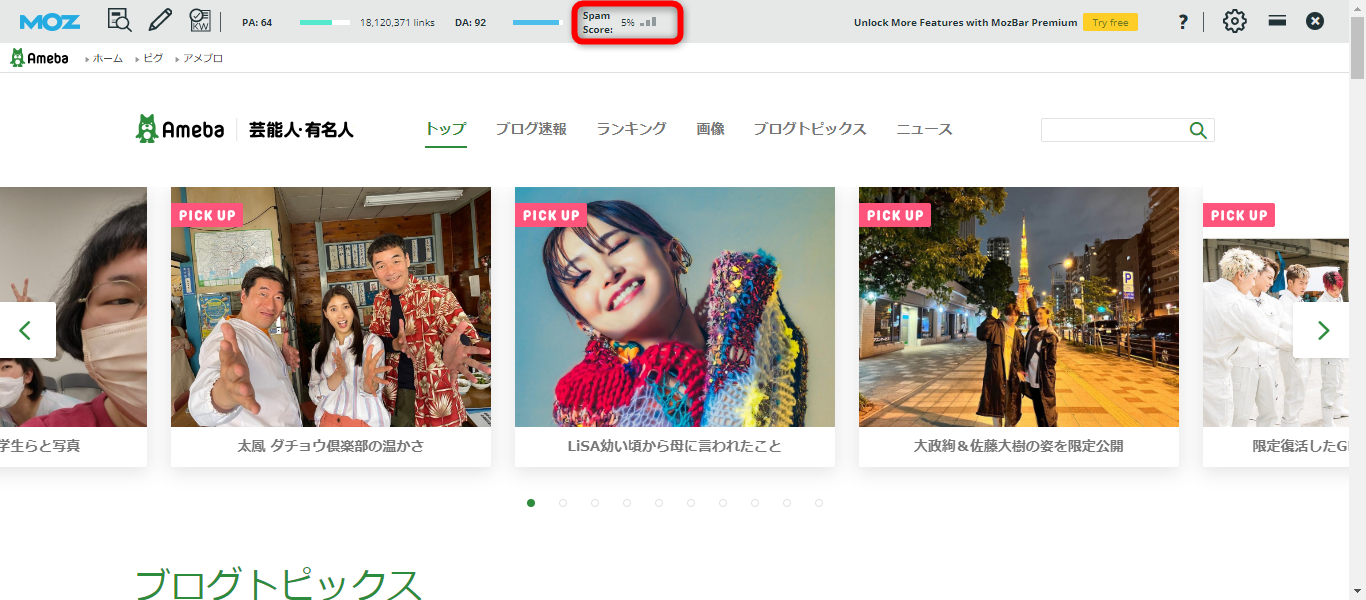Image resolution: width=1366 pixels, height=600 pixels.
Task: Select the ランキング navigation tab
Action: click(631, 129)
